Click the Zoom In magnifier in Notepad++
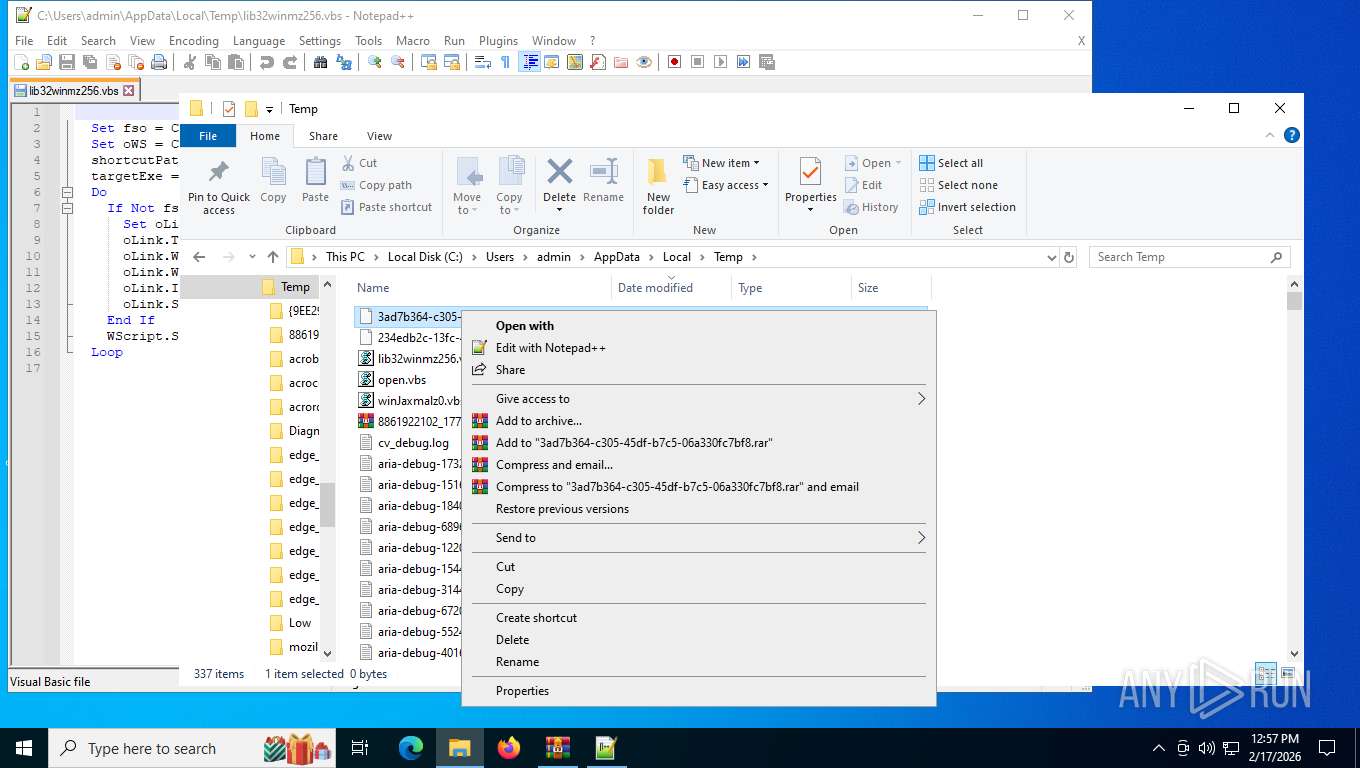The width and height of the screenshot is (1360, 768). [375, 62]
